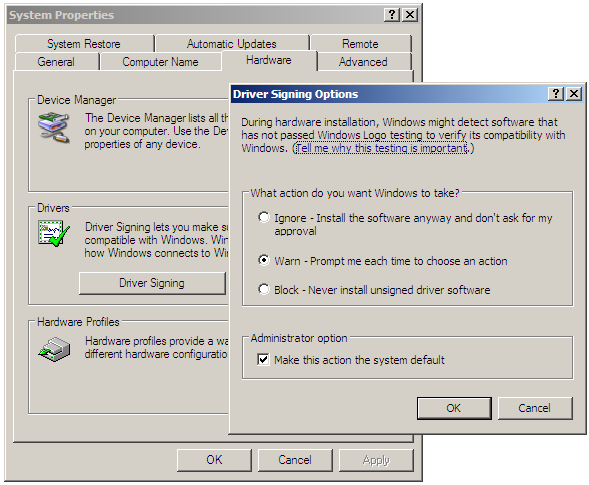Screen dimensions: 589x485
Task: Click the 'Drivers' group label
Action: point(53,208)
